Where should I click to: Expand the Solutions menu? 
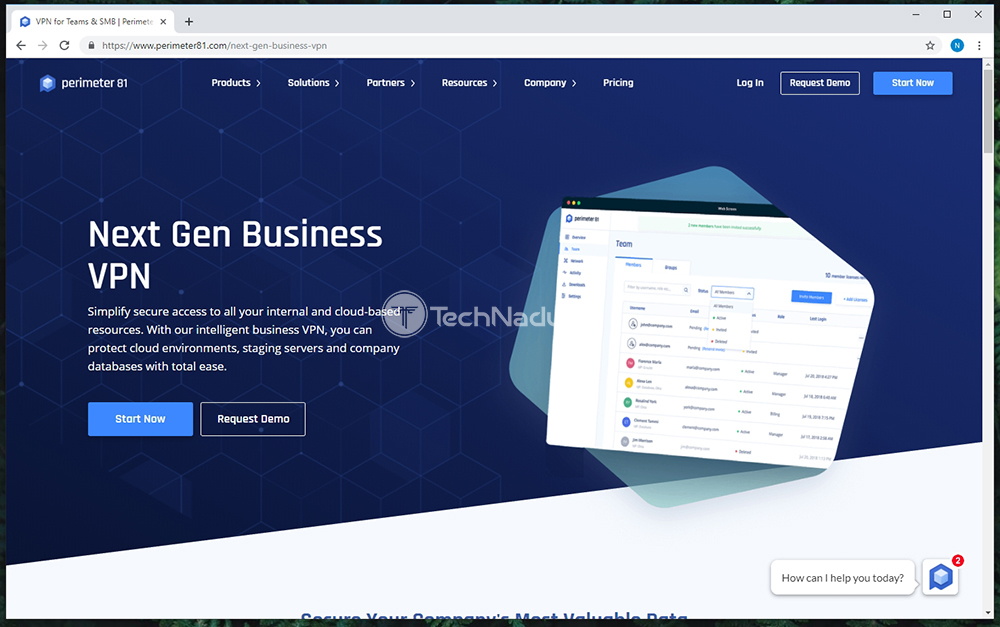click(313, 83)
